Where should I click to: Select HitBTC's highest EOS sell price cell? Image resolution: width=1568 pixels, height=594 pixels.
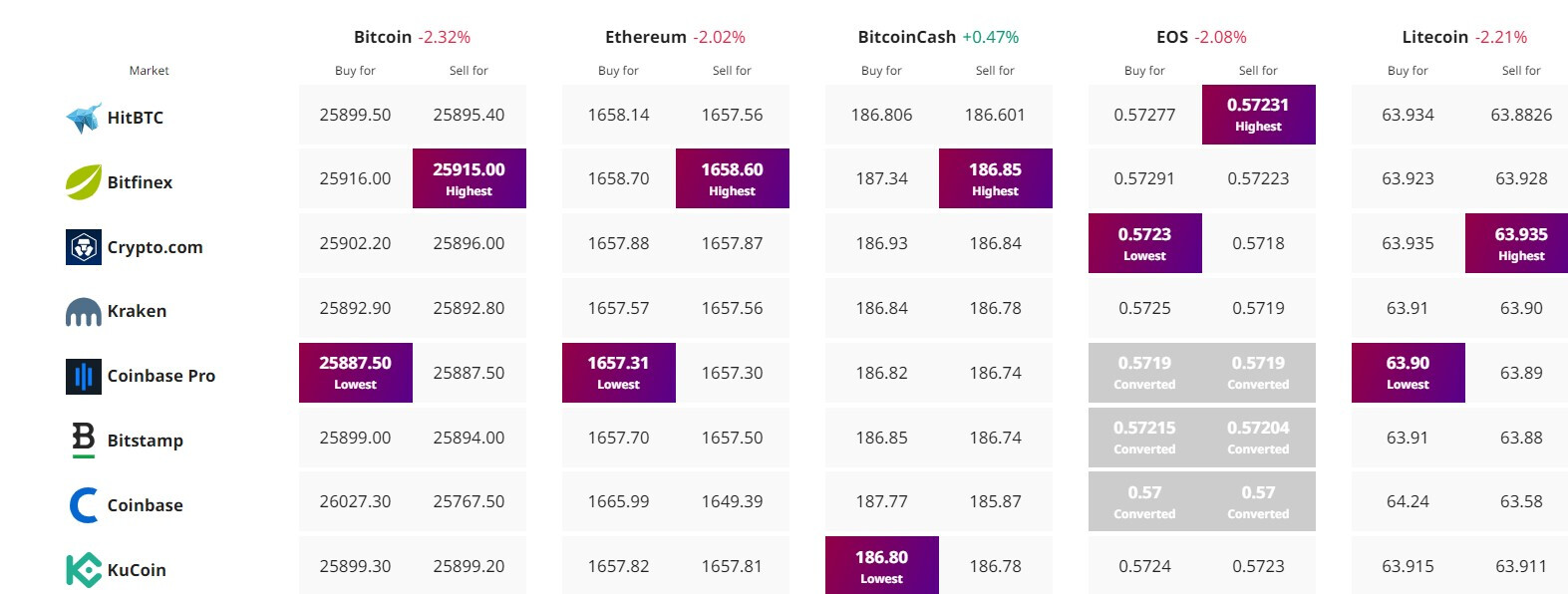point(1258,115)
